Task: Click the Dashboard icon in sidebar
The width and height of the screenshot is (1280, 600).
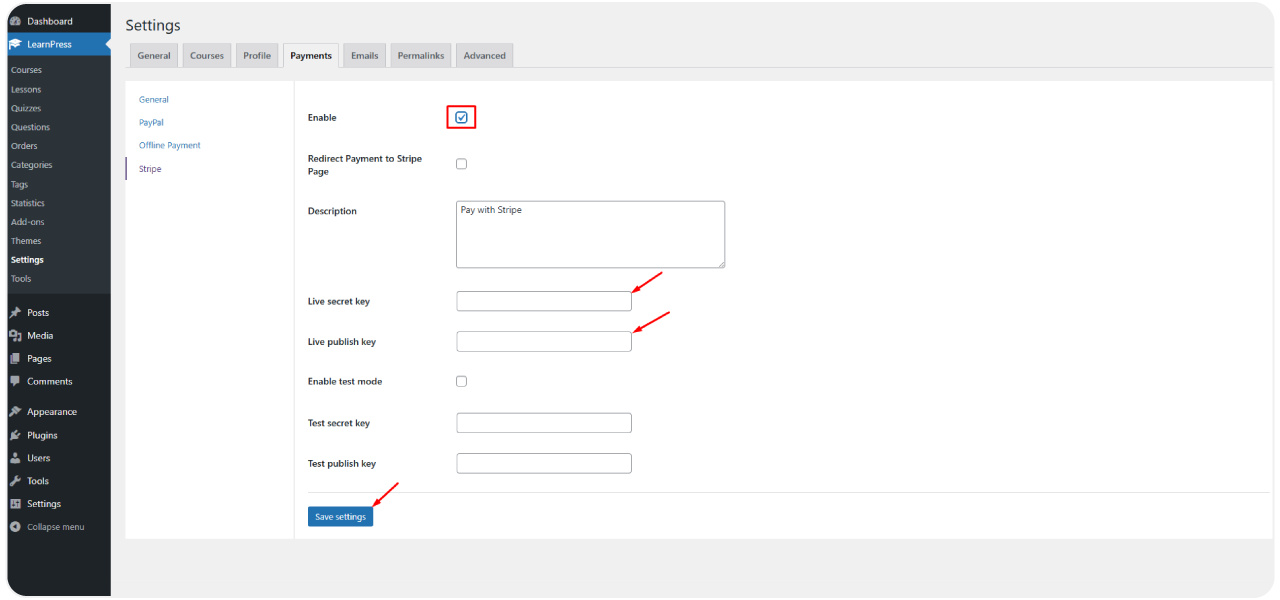Action: (15, 21)
